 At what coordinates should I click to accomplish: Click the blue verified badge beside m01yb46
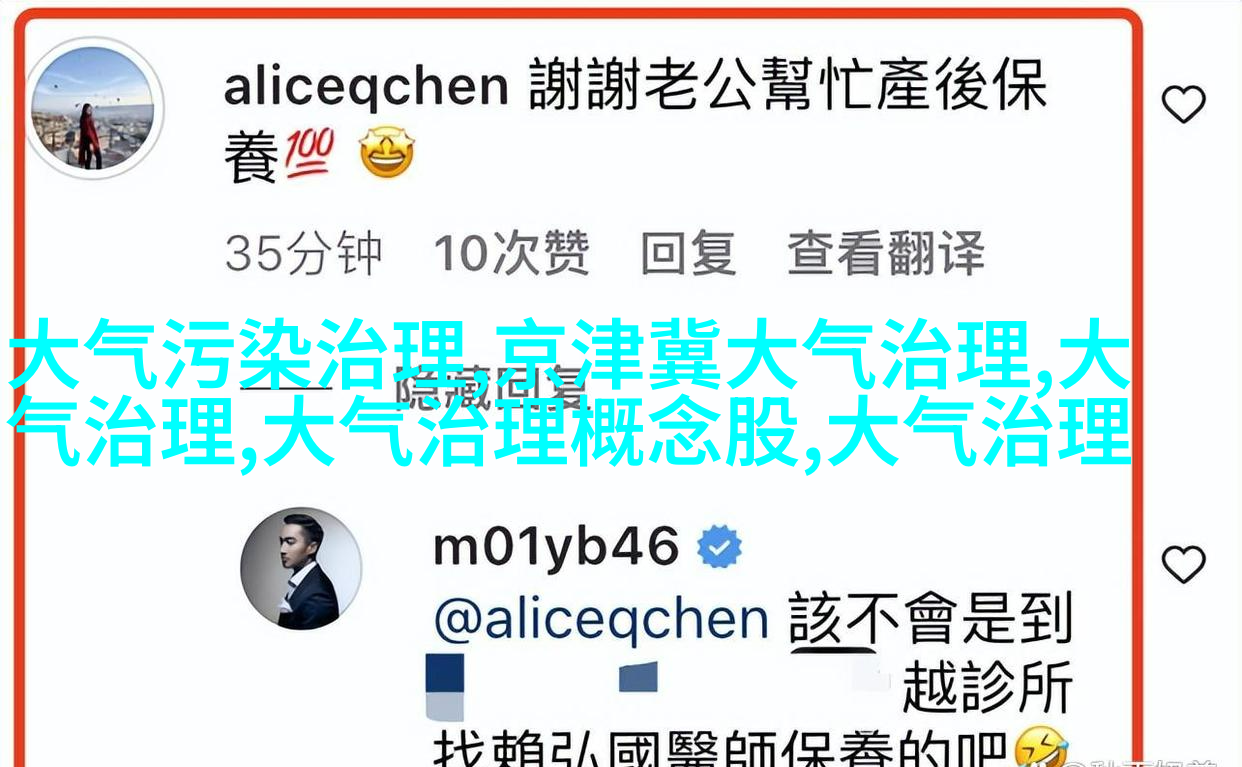coord(719,547)
